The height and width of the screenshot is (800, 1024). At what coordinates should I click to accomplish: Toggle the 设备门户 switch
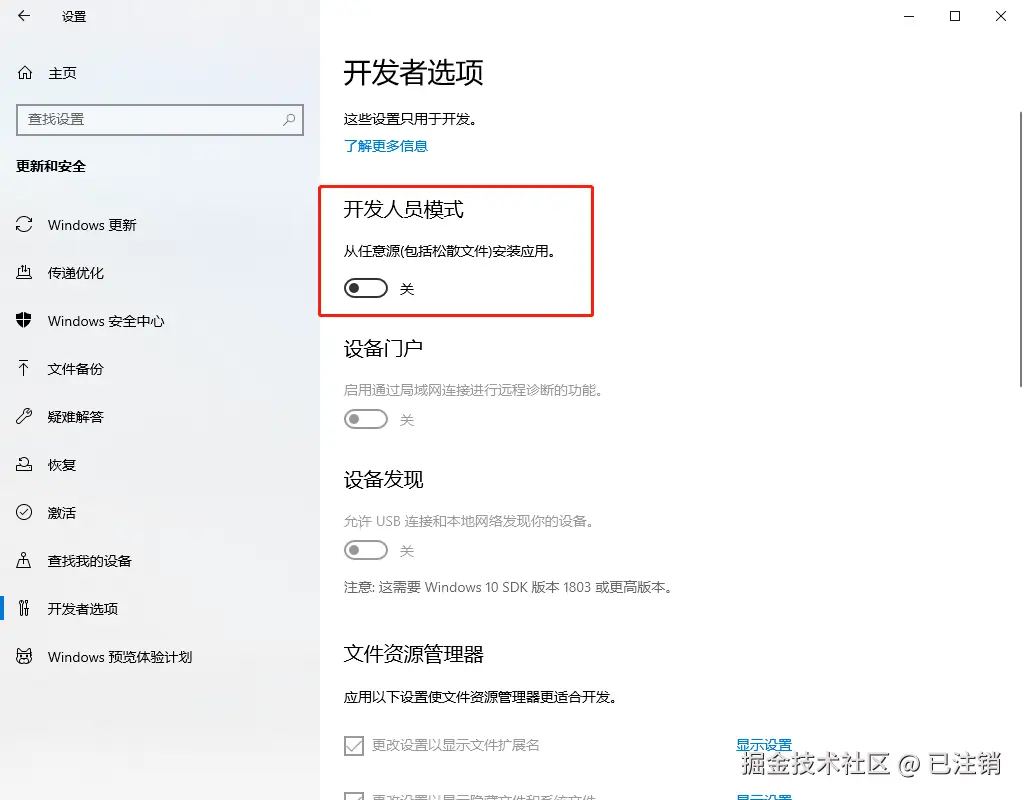pos(366,419)
